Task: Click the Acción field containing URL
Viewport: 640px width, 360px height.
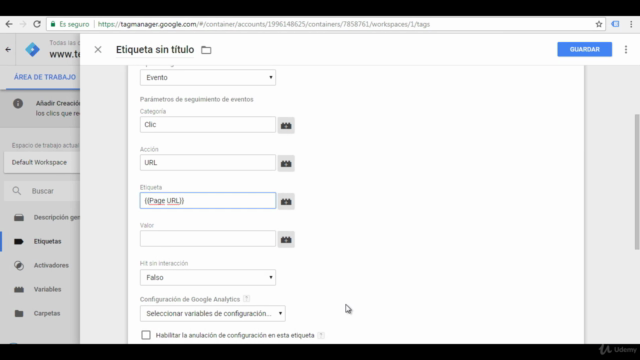Action: point(208,162)
